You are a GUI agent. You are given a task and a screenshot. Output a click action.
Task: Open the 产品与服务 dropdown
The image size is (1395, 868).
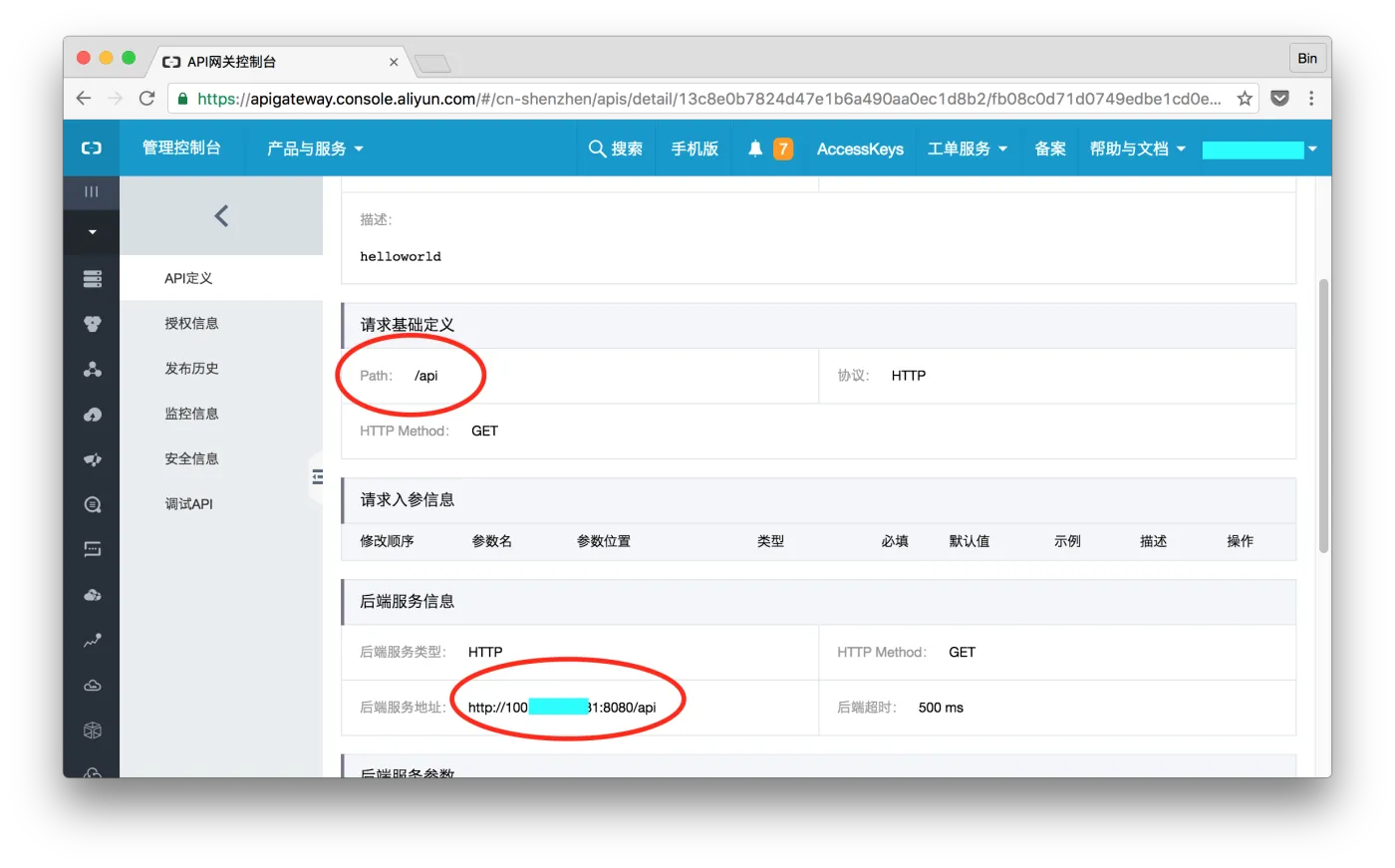pos(315,148)
